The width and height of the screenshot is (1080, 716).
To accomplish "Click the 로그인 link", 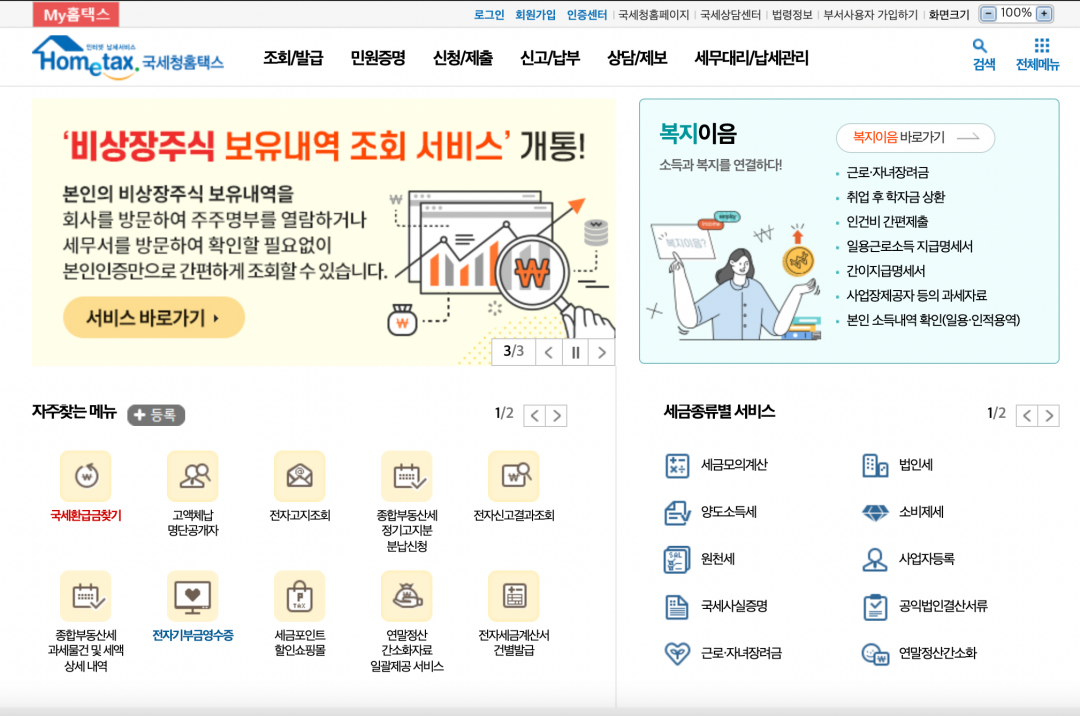I will (489, 14).
